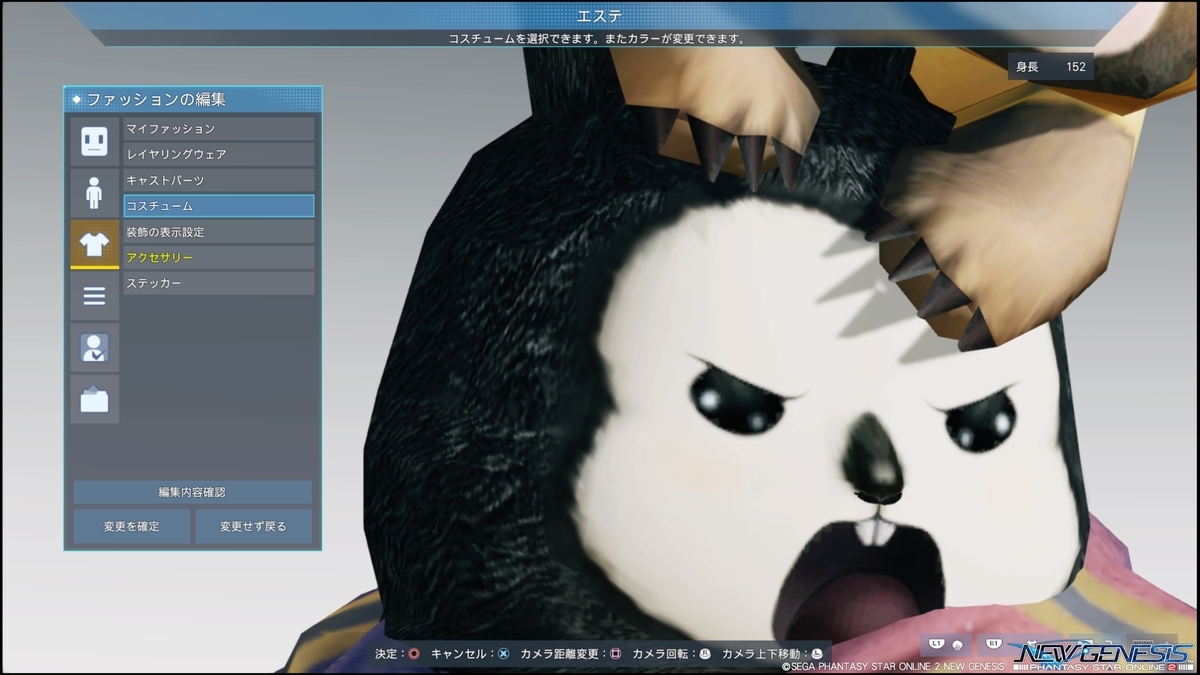
Task: Select ステッカー menu entry
Action: (x=218, y=283)
